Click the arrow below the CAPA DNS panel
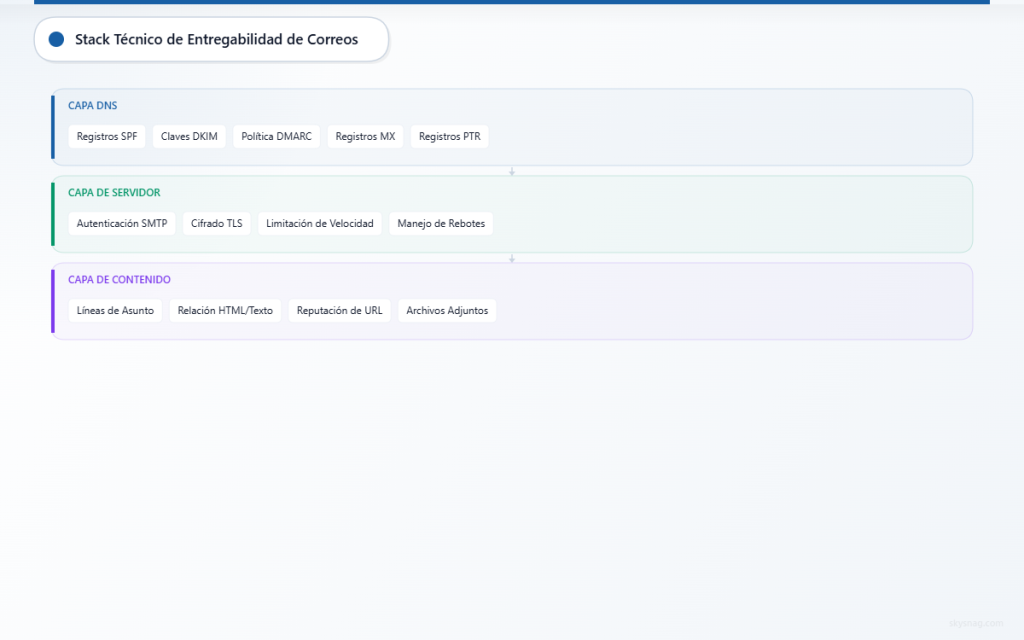1024x640 pixels. (x=512, y=171)
